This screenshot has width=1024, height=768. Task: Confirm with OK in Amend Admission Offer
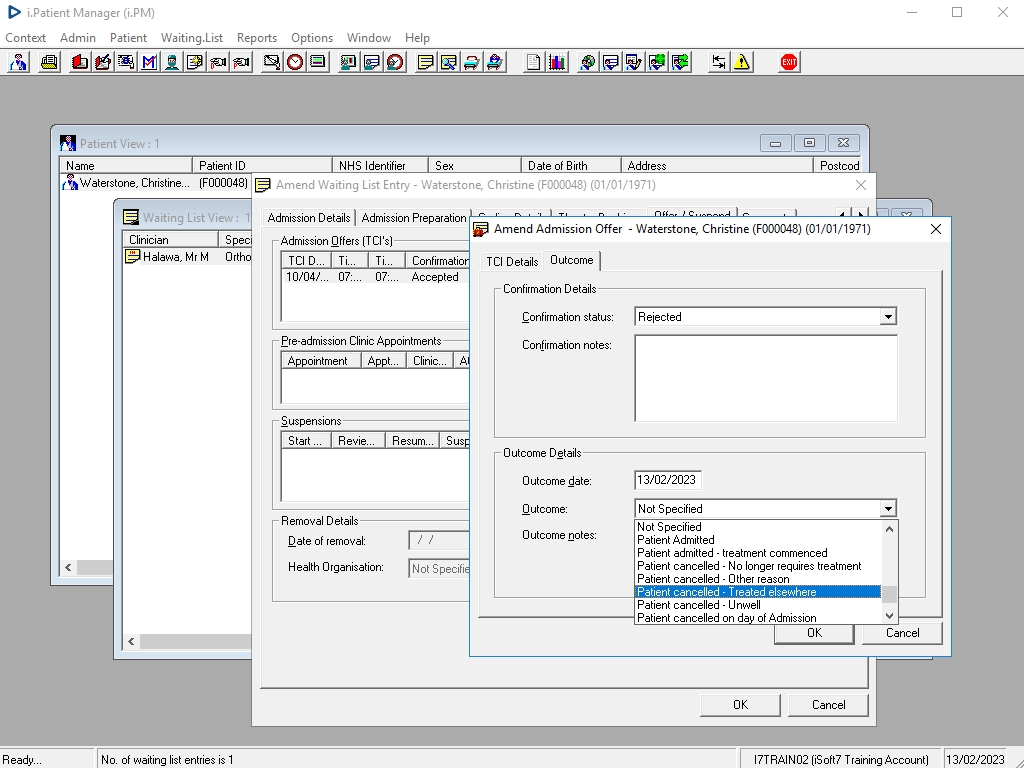point(814,633)
